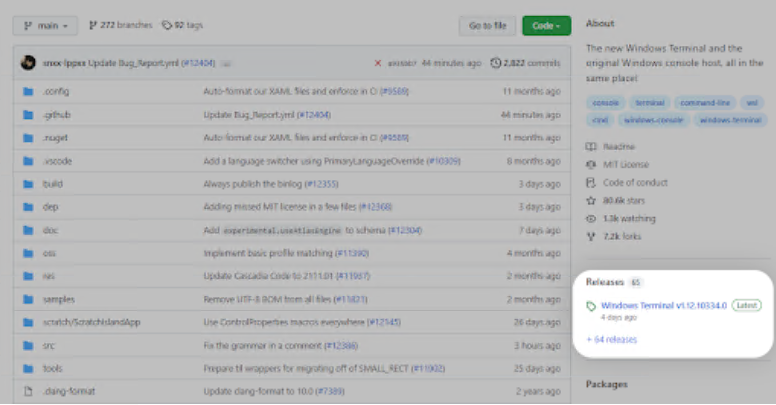Click the .clang-format file icon
This screenshot has width=776, height=405.
28,391
